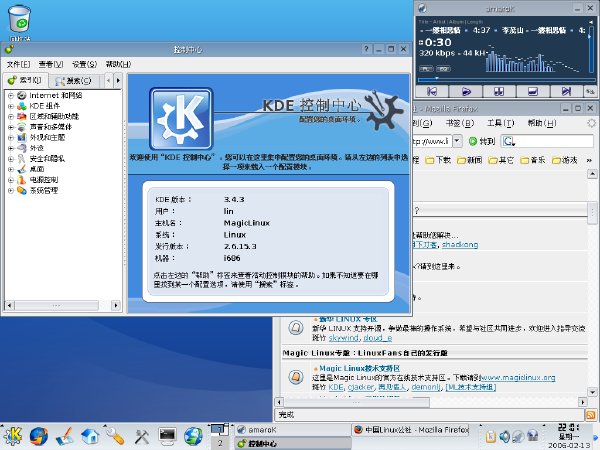Skip to previous track in amaroK
This screenshot has width=600, height=450.
click(x=432, y=91)
